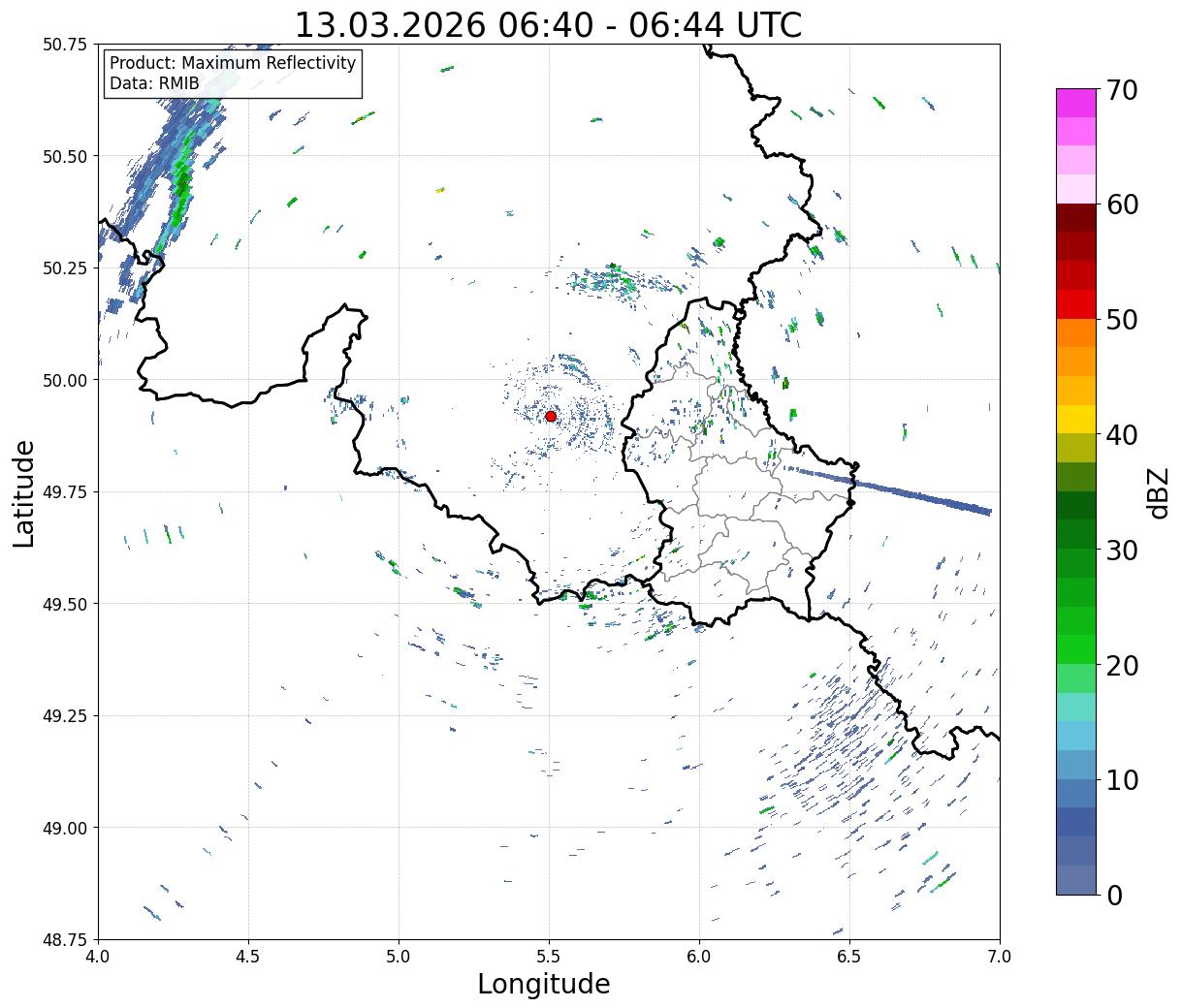Click the dBZ colorbar label
Viewport: 1182px width, 1008px height.
tap(1158, 492)
